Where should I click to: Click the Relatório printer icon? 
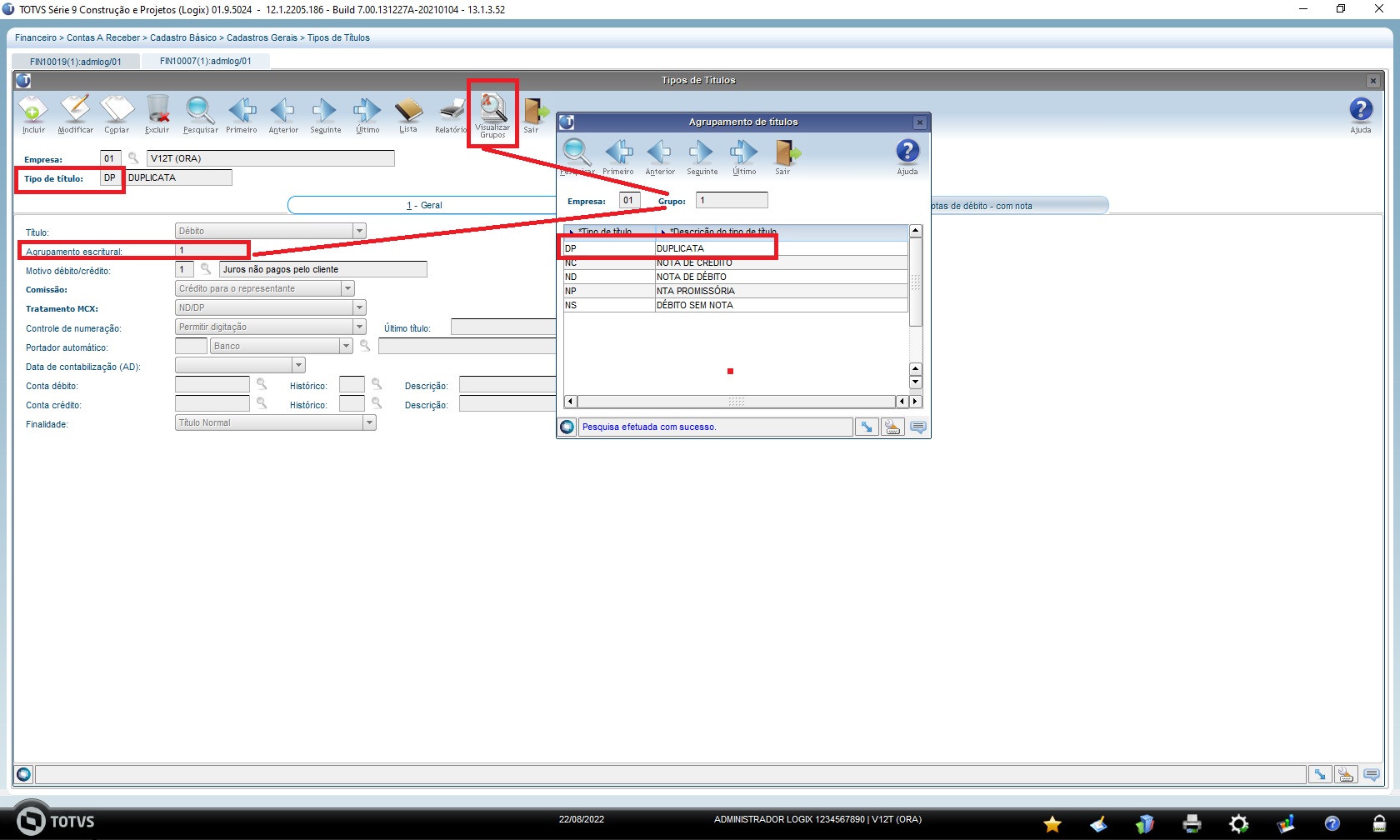[x=451, y=114]
